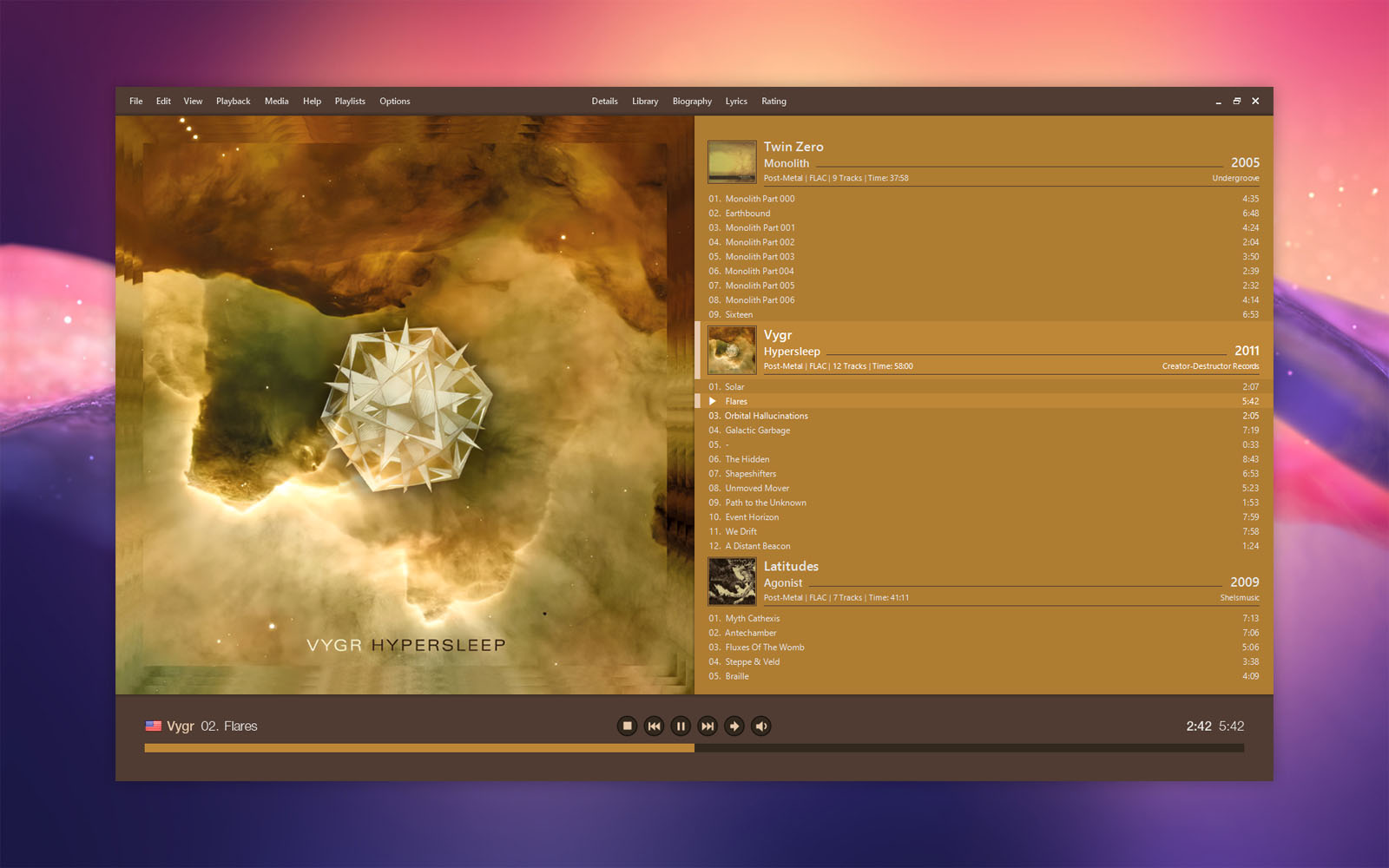The width and height of the screenshot is (1389, 868).
Task: Switch to the Details tab
Action: point(604,101)
